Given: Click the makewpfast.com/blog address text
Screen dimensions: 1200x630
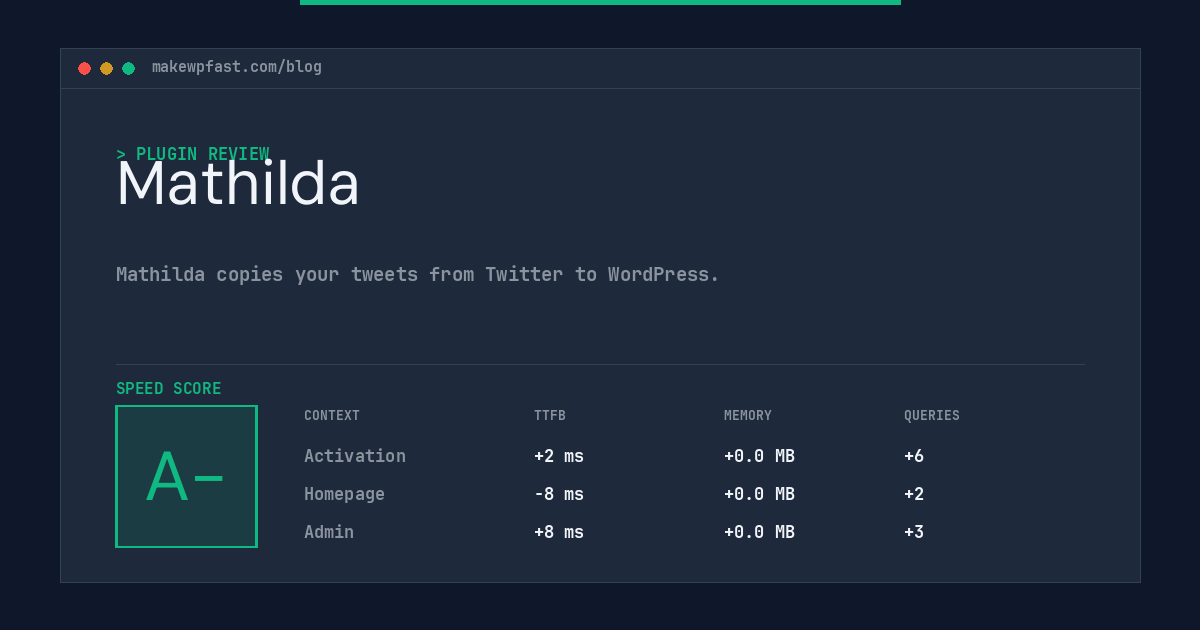Looking at the screenshot, I should 237,67.
